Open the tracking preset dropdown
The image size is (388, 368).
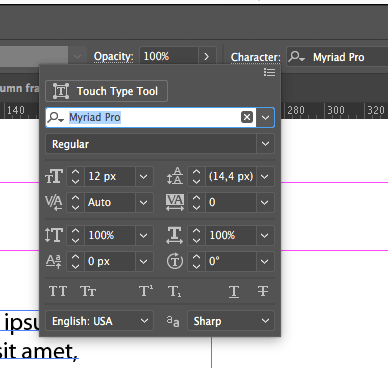(265, 202)
